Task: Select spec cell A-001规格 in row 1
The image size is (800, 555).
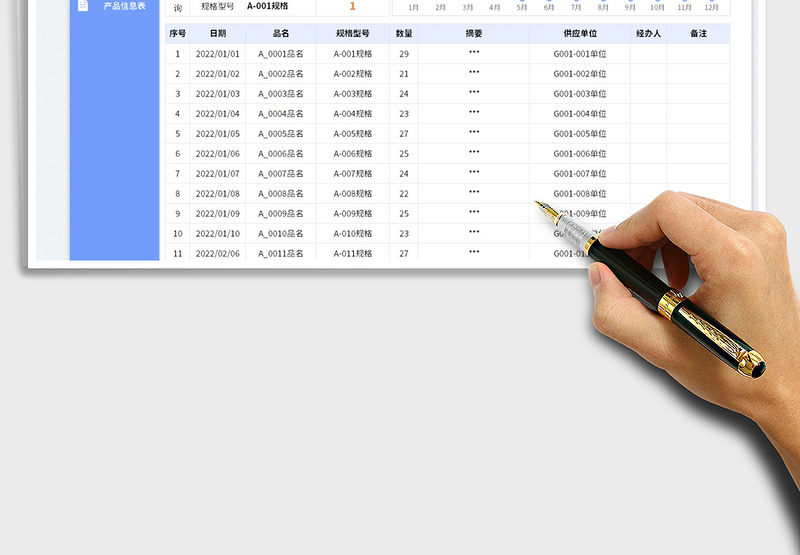Action: pyautogui.click(x=353, y=54)
